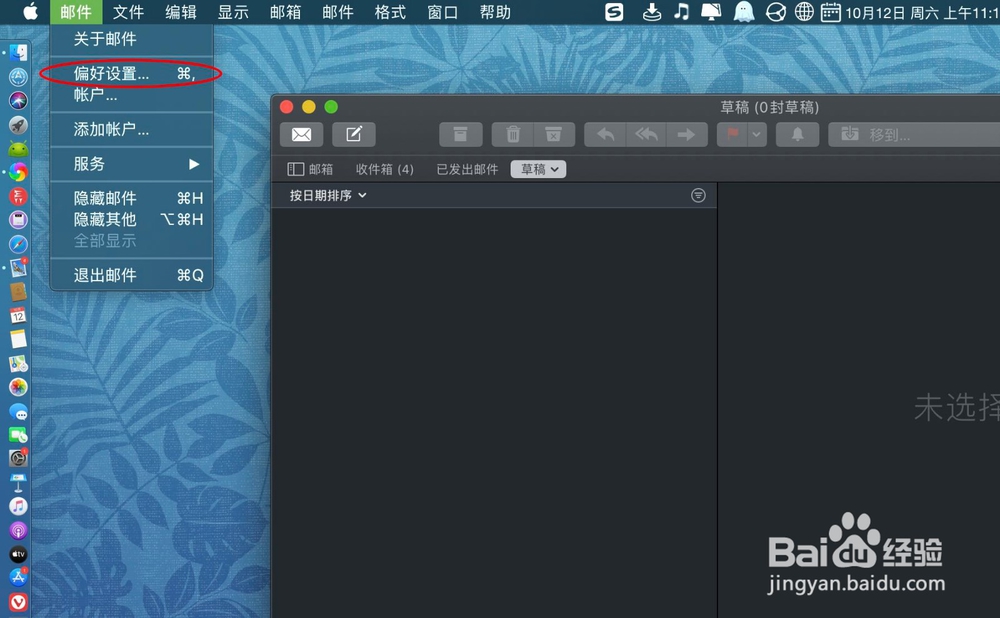Image resolution: width=1000 pixels, height=618 pixels.
Task: Click the Reply arrow icon
Action: (604, 134)
